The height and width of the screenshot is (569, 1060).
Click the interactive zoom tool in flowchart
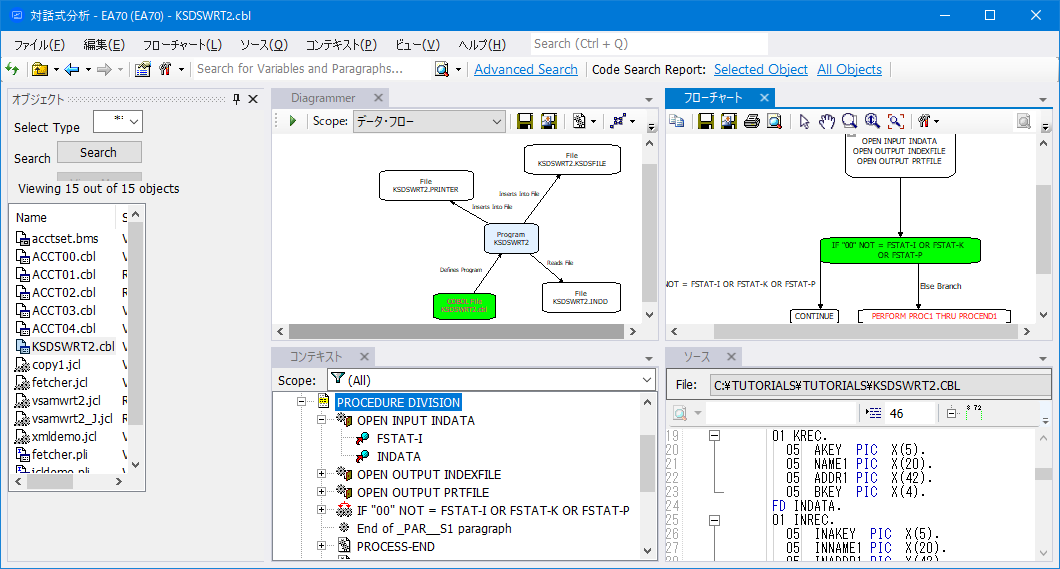873,121
